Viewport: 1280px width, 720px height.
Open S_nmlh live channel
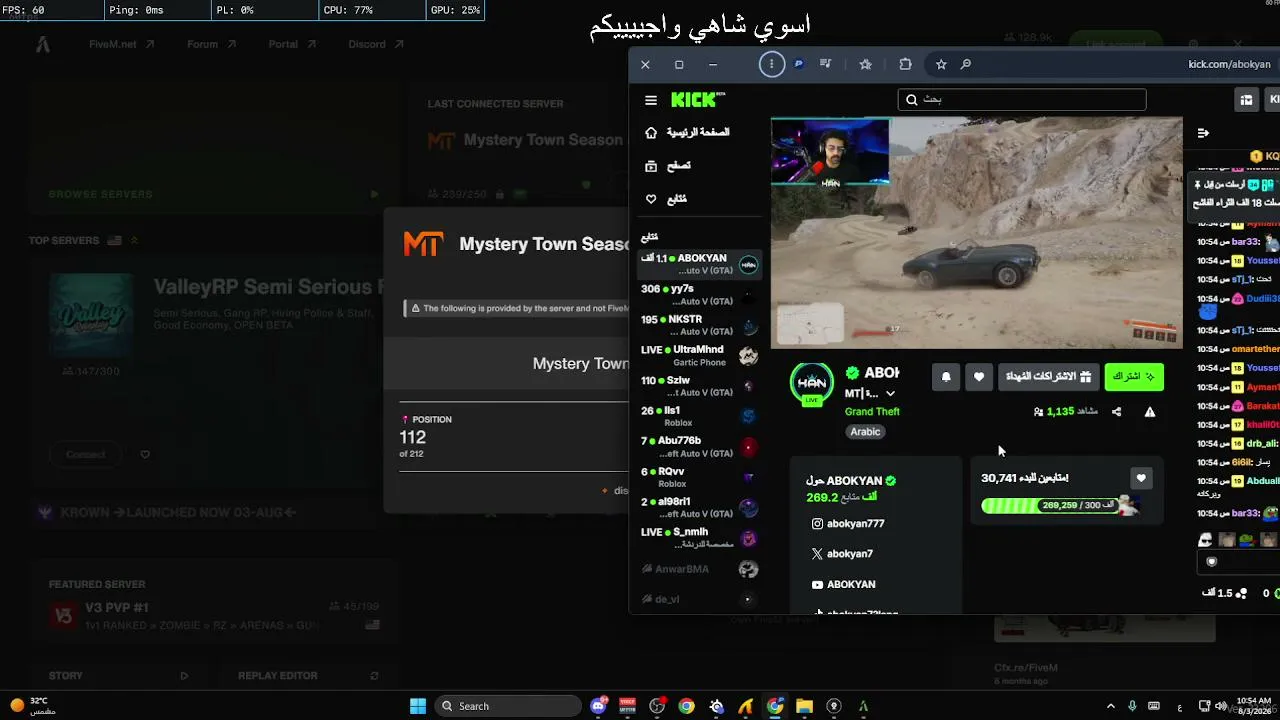click(700, 538)
